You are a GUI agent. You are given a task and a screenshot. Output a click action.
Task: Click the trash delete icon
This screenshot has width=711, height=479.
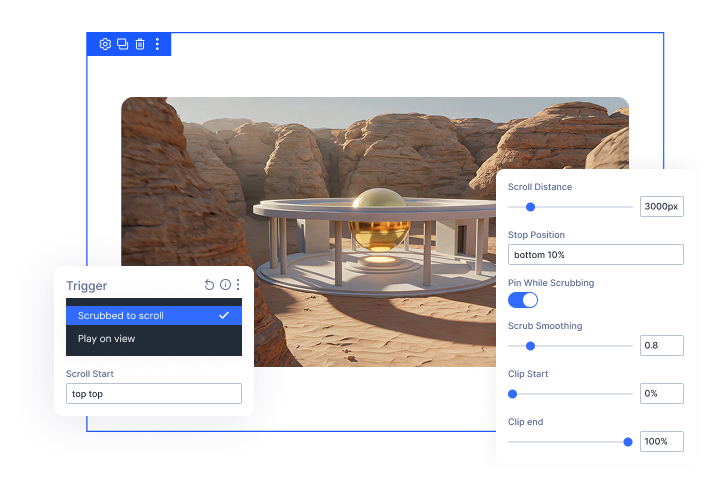[x=140, y=44]
